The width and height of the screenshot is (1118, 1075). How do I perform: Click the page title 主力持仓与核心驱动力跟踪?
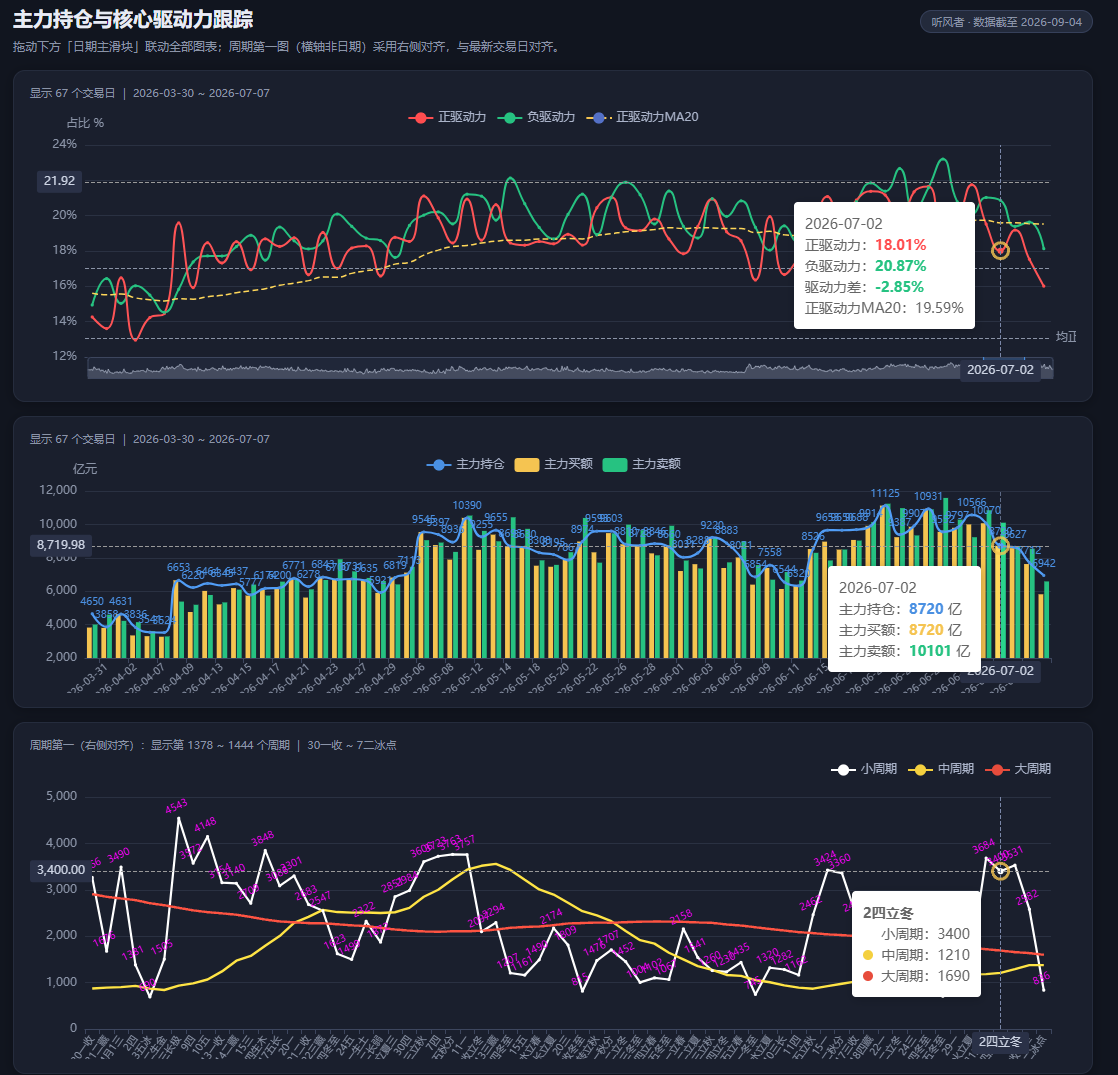click(133, 19)
